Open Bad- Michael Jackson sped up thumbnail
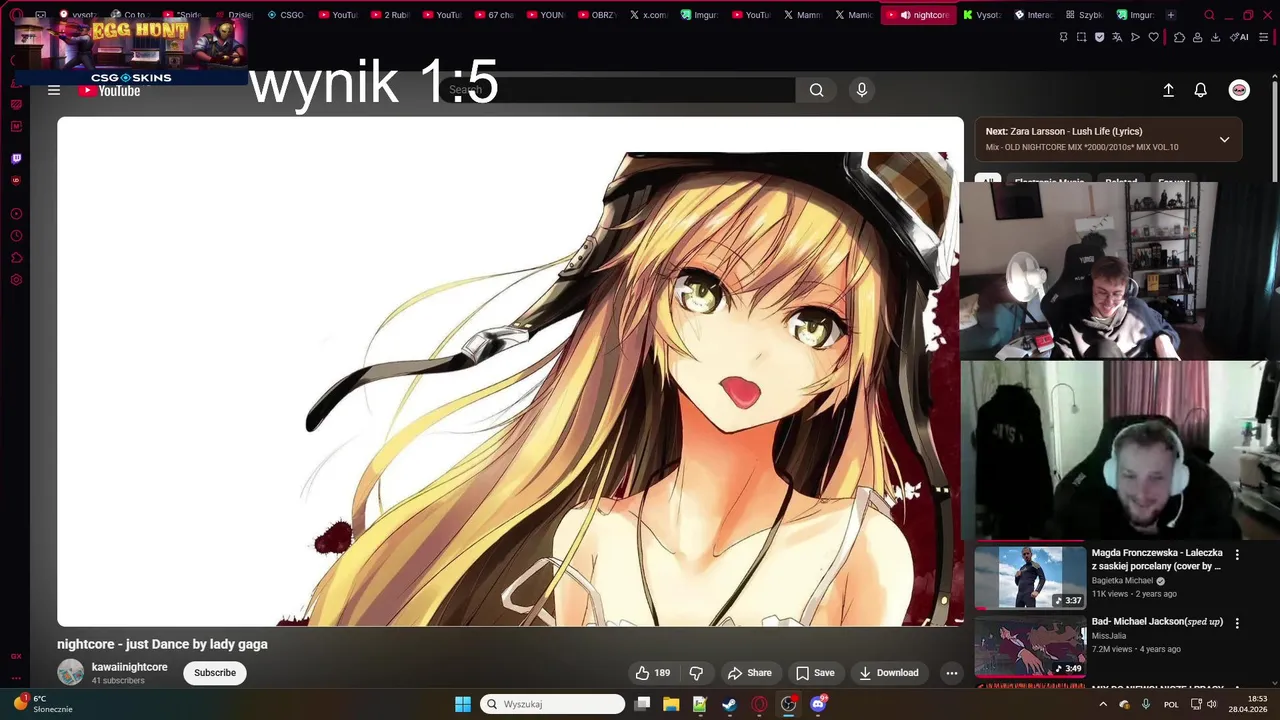 (1030, 646)
